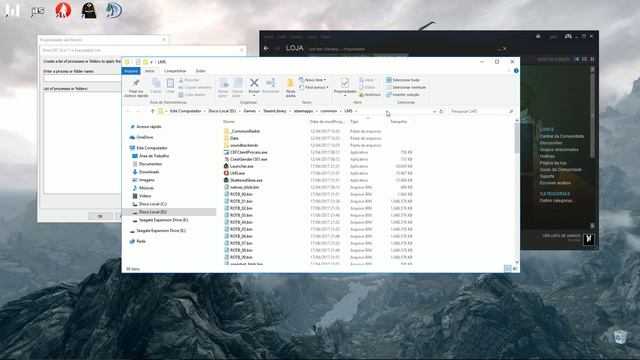This screenshot has width=640, height=360.
Task: Click the Steam friends avatar thumbnail
Action: [x=588, y=239]
